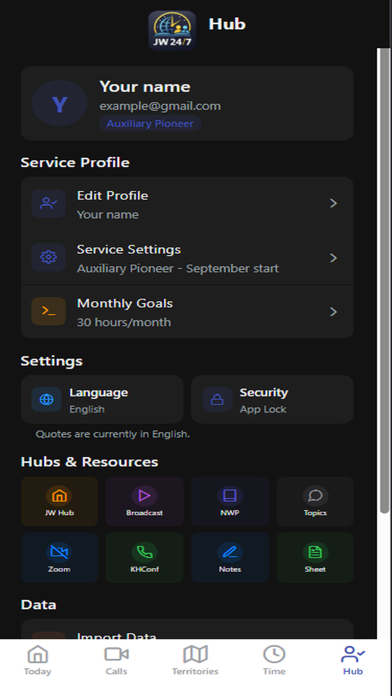
Task: Switch to the Calls tab
Action: tap(116, 660)
